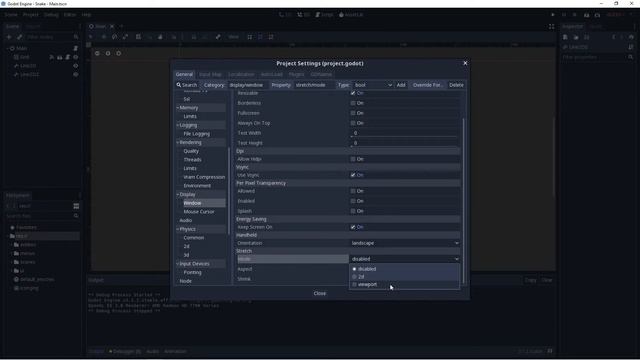Open the script attached to Main node

tap(76, 48)
